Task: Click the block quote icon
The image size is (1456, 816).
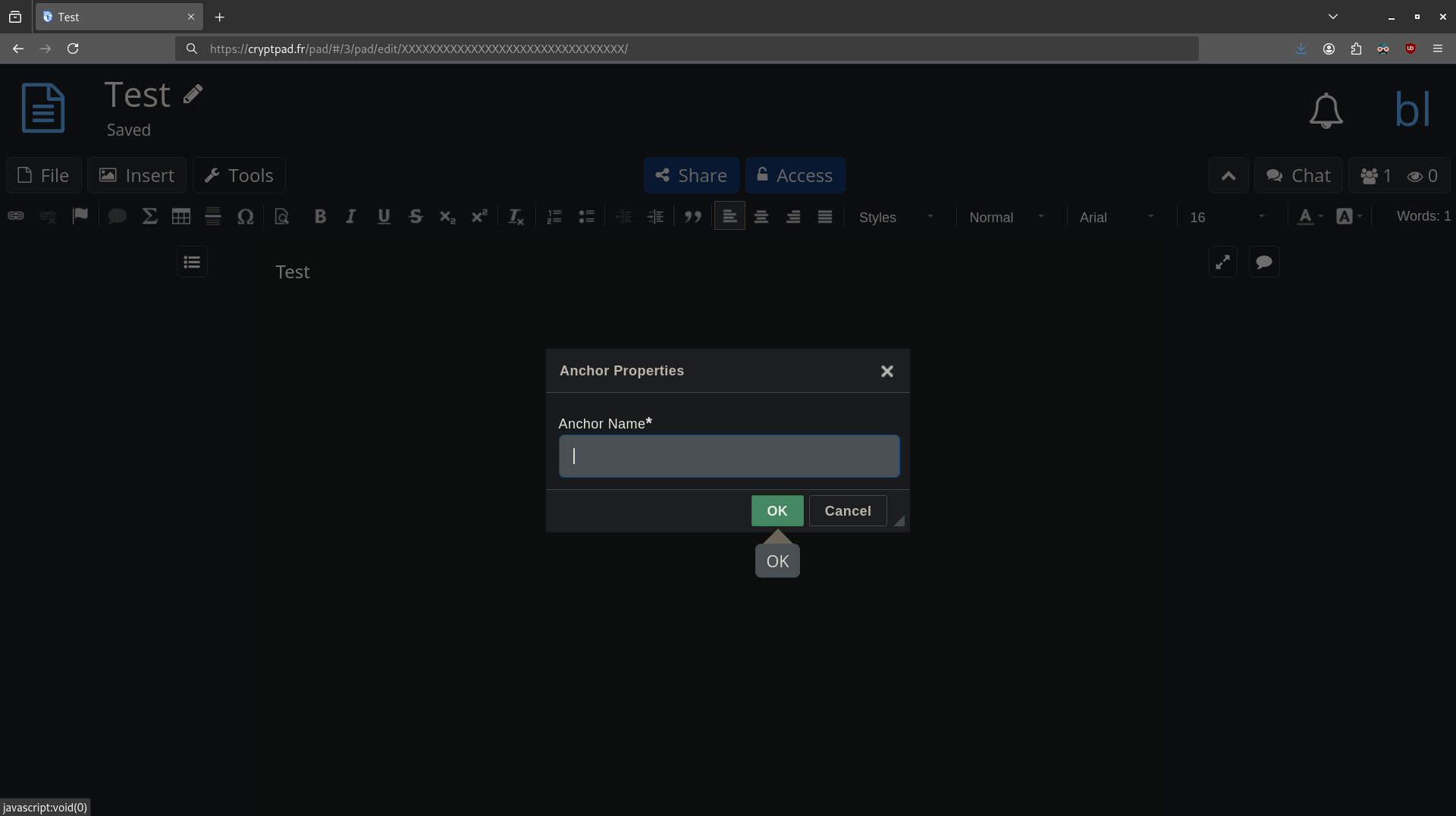Action: (x=692, y=217)
